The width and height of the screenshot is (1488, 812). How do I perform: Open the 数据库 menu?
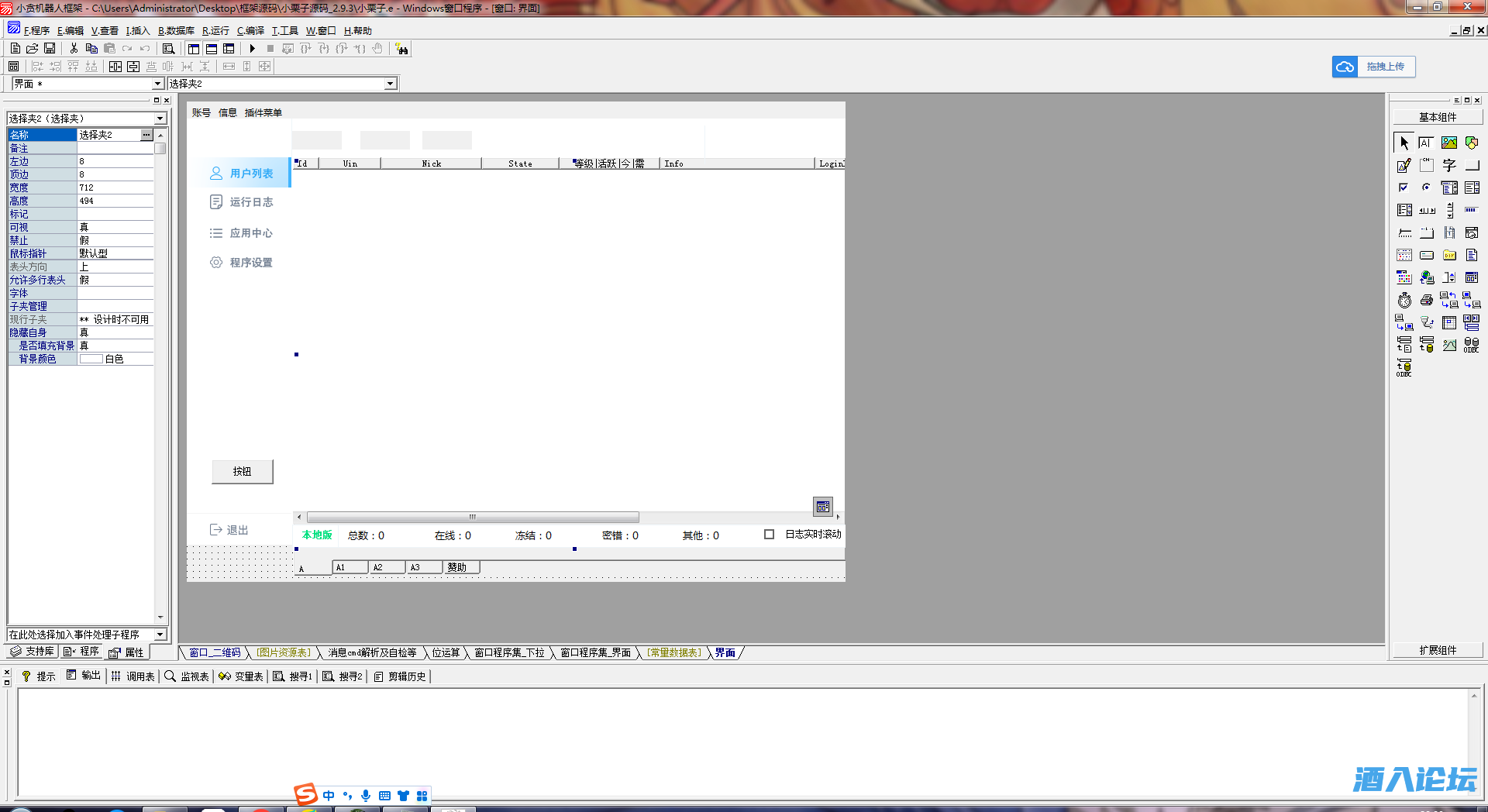click(x=176, y=31)
